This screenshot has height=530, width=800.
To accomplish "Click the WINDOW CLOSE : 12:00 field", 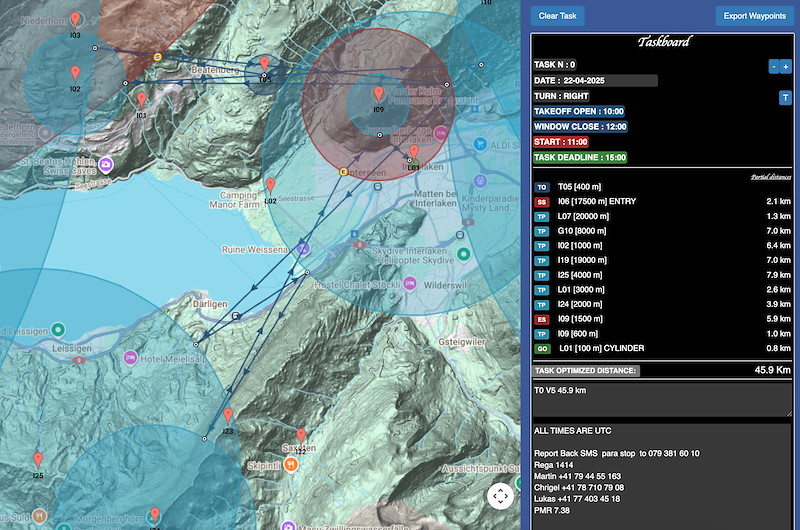I will point(580,127).
